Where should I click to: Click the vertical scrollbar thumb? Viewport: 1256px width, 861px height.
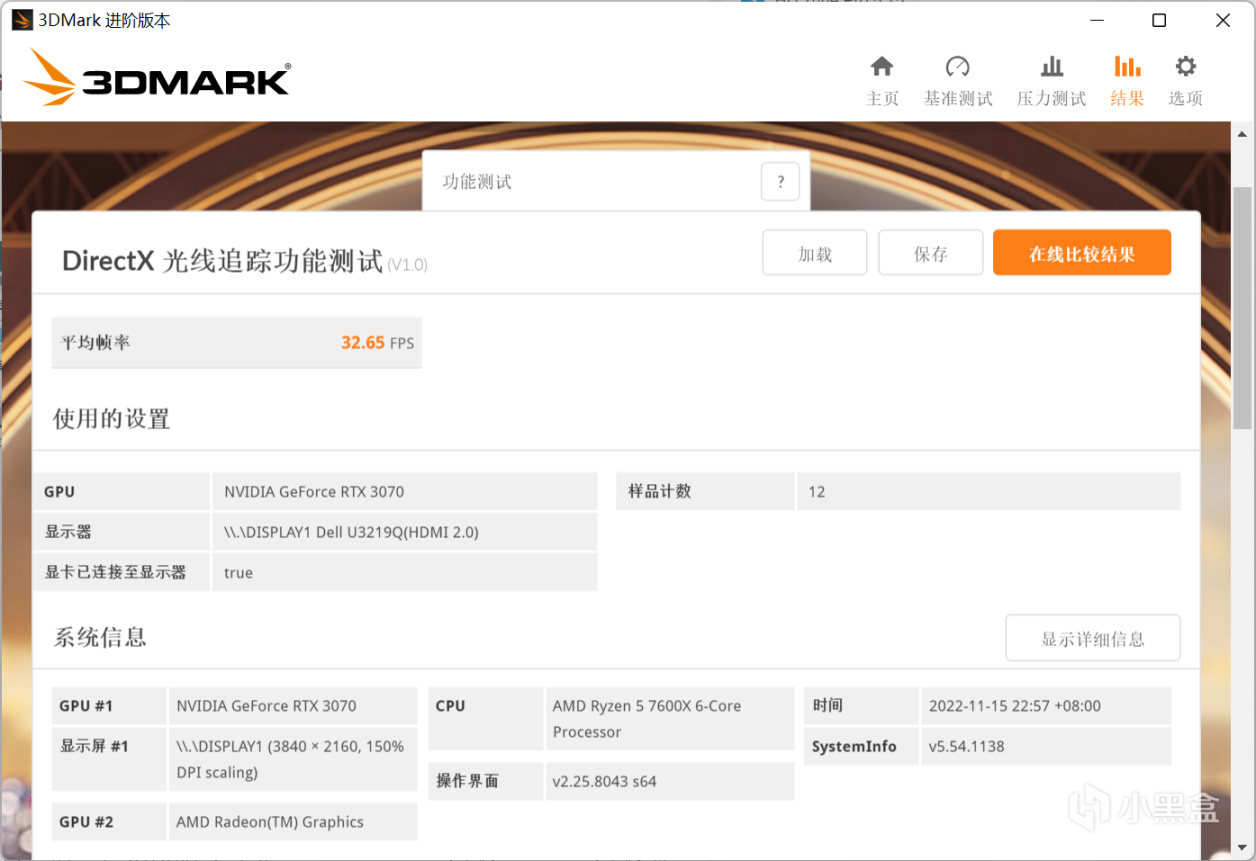(x=1242, y=308)
